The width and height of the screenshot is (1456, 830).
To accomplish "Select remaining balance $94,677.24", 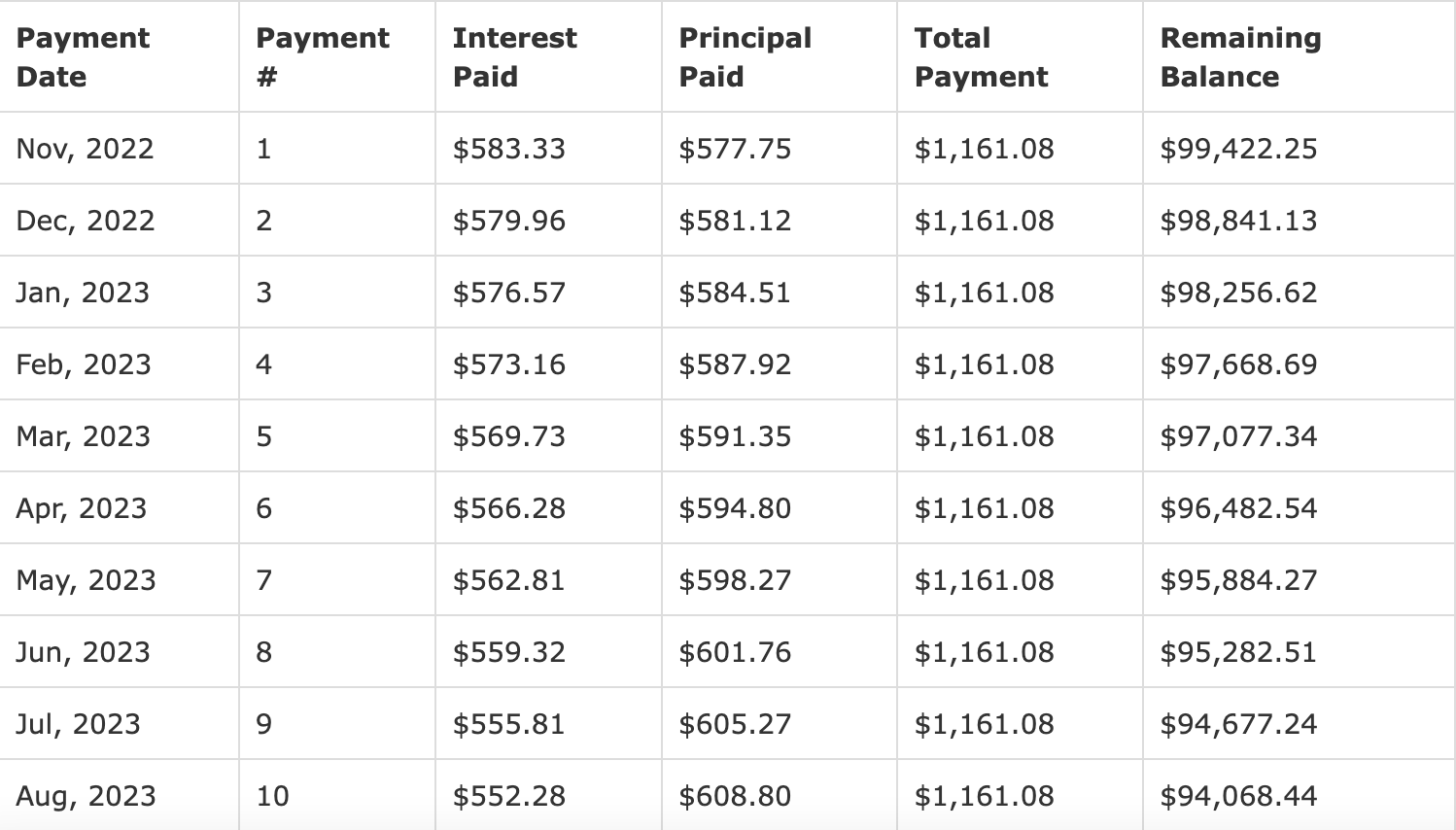I will click(1238, 724).
